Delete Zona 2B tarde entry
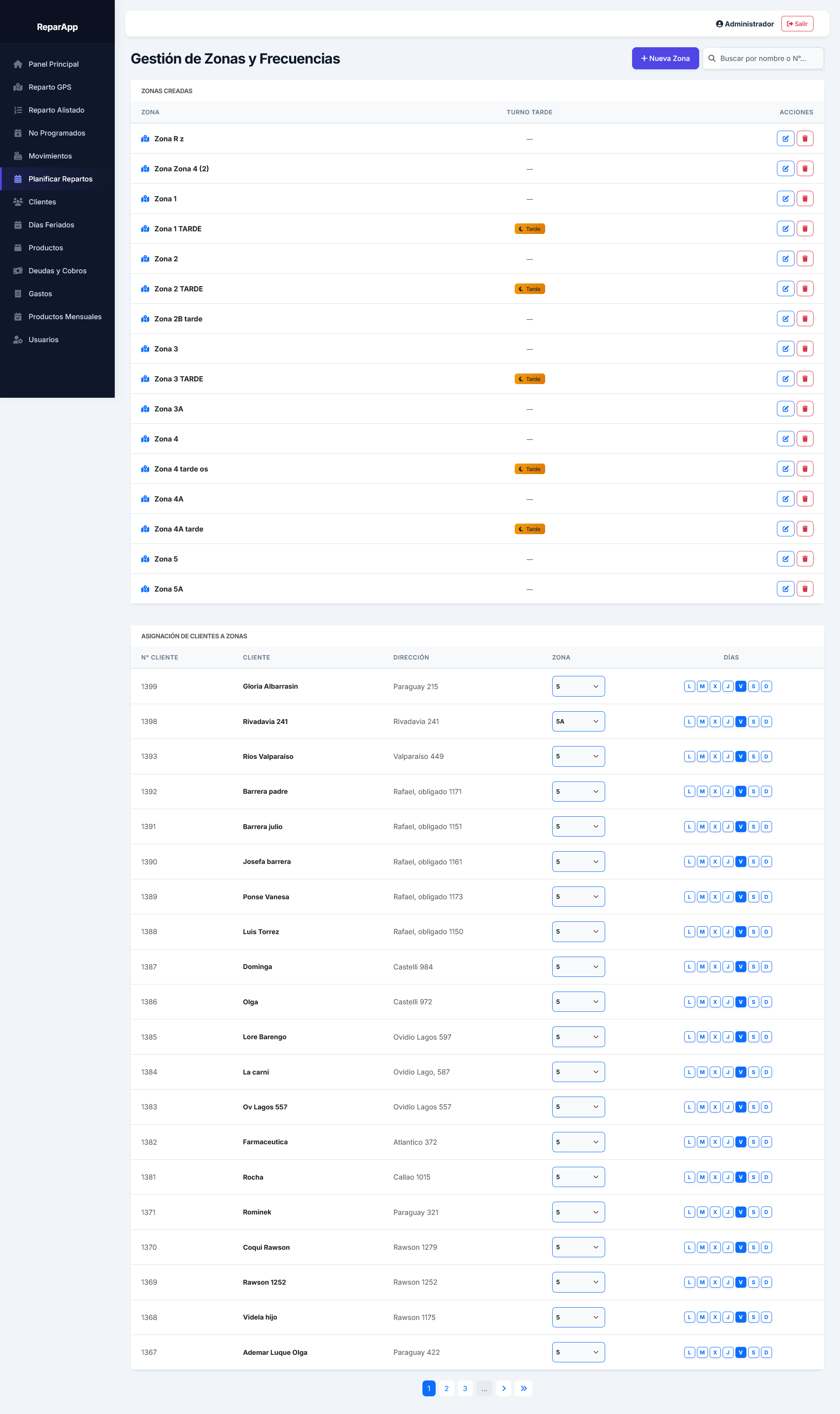 (804, 319)
